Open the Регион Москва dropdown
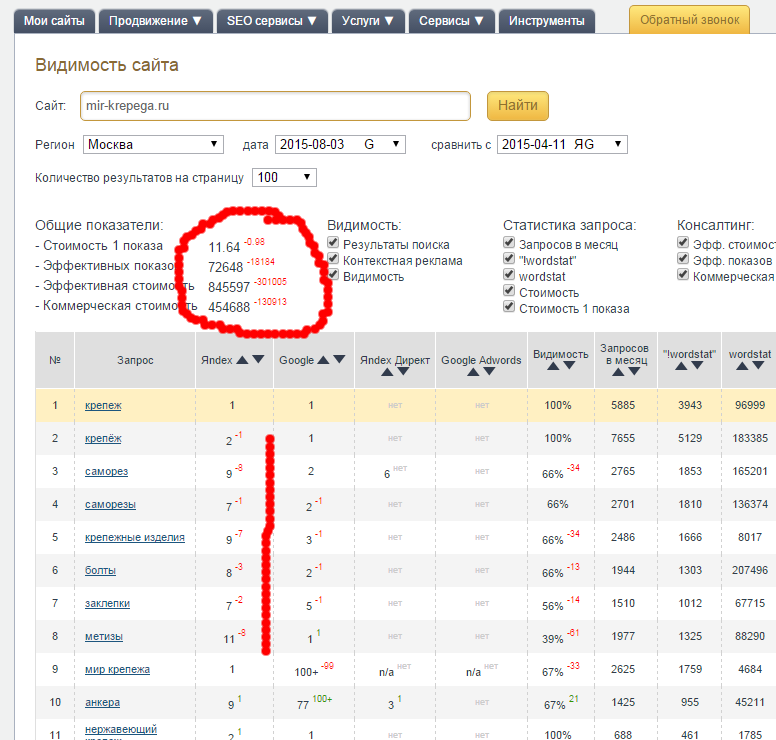The width and height of the screenshot is (776, 740). (x=154, y=145)
